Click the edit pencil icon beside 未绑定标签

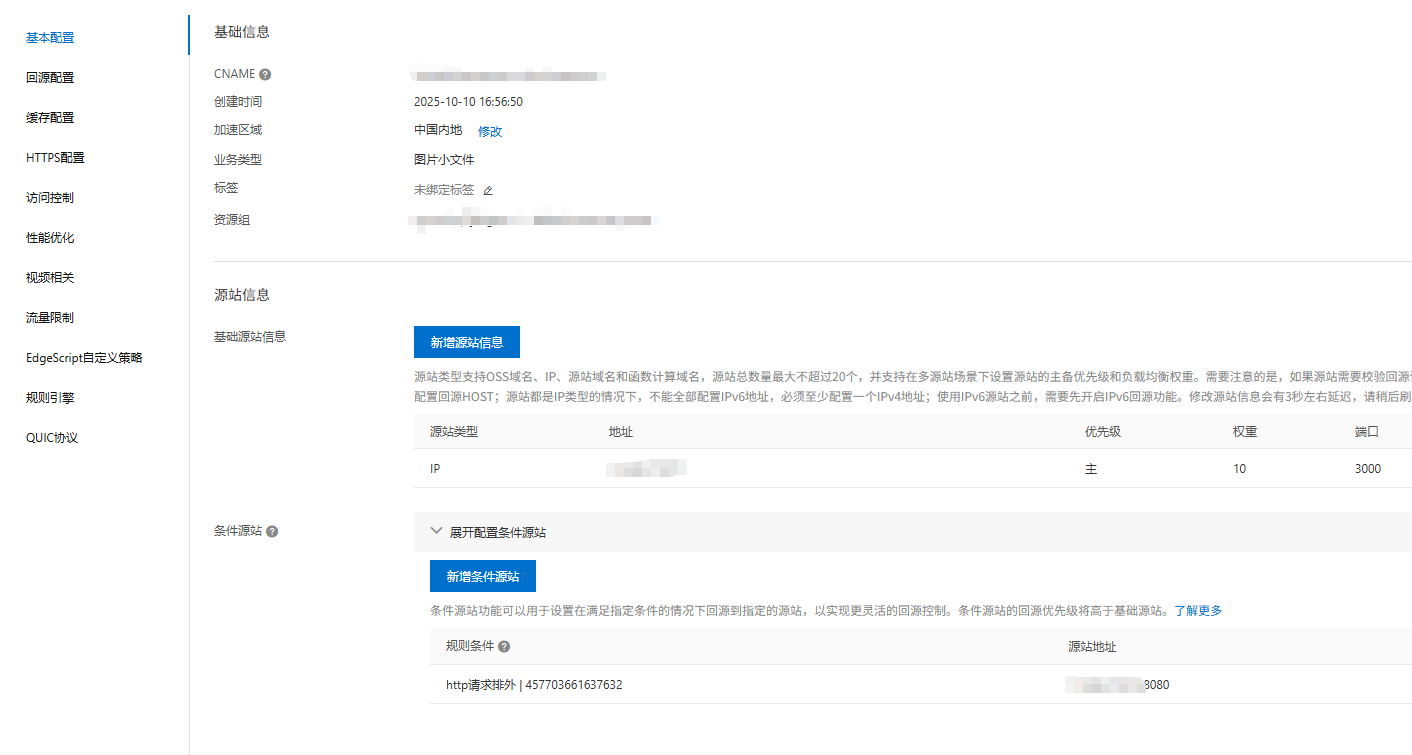click(x=488, y=190)
